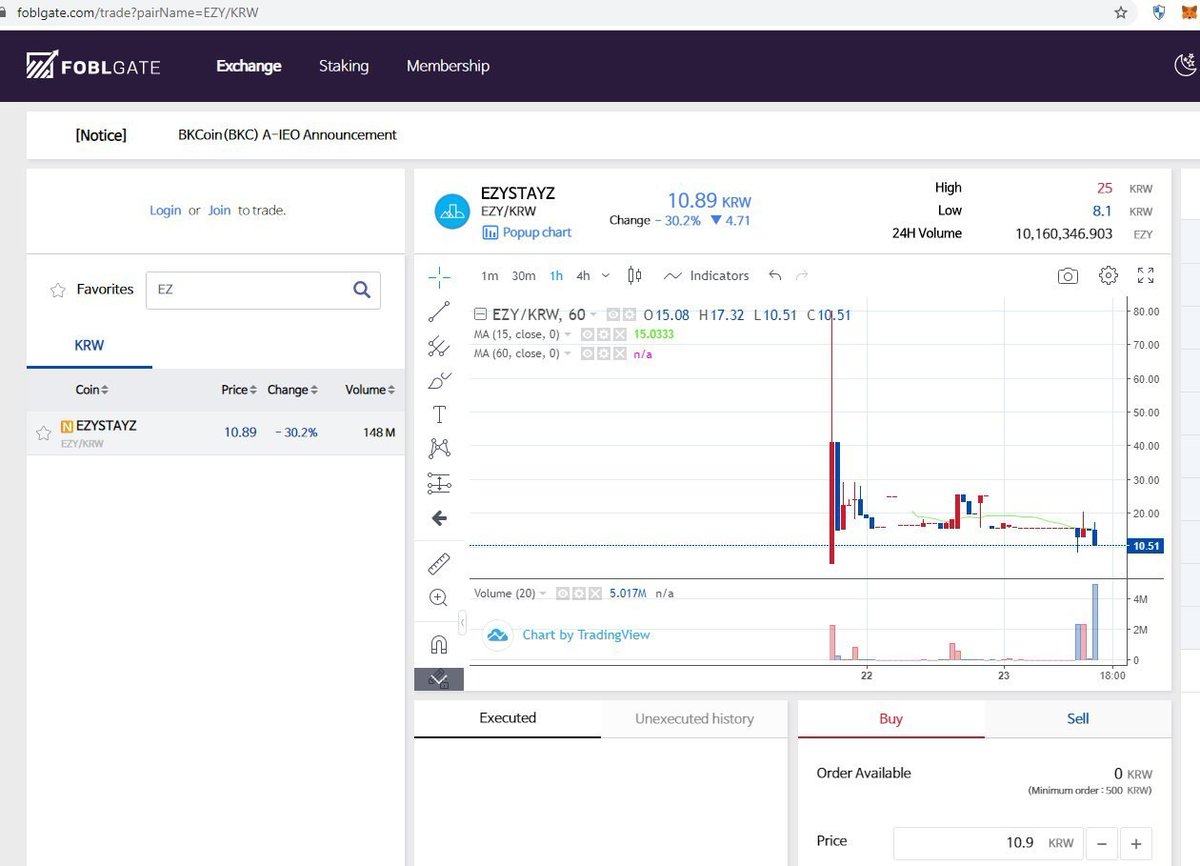
Task: Sort the list by Price column
Action: click(x=239, y=390)
